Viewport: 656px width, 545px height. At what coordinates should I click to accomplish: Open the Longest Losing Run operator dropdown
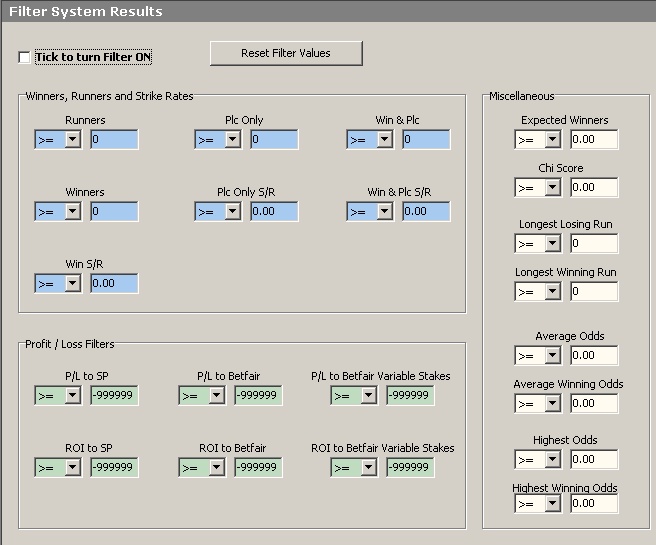coord(538,244)
